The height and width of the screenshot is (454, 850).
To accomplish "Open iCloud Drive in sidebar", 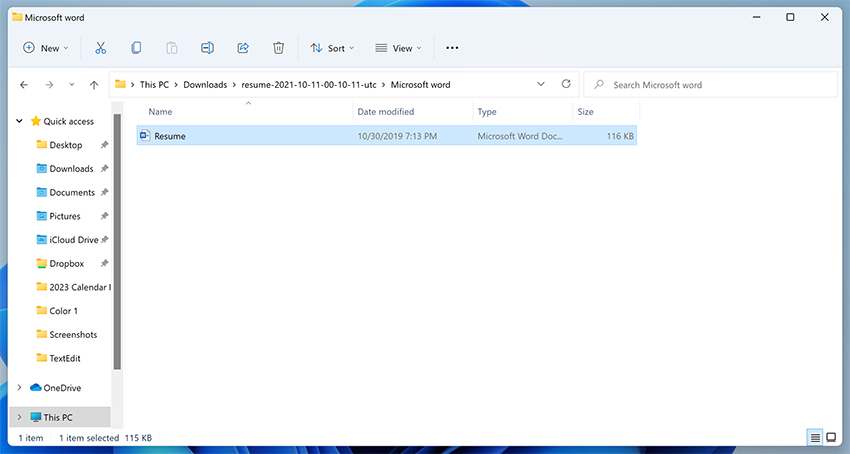I will coord(74,240).
